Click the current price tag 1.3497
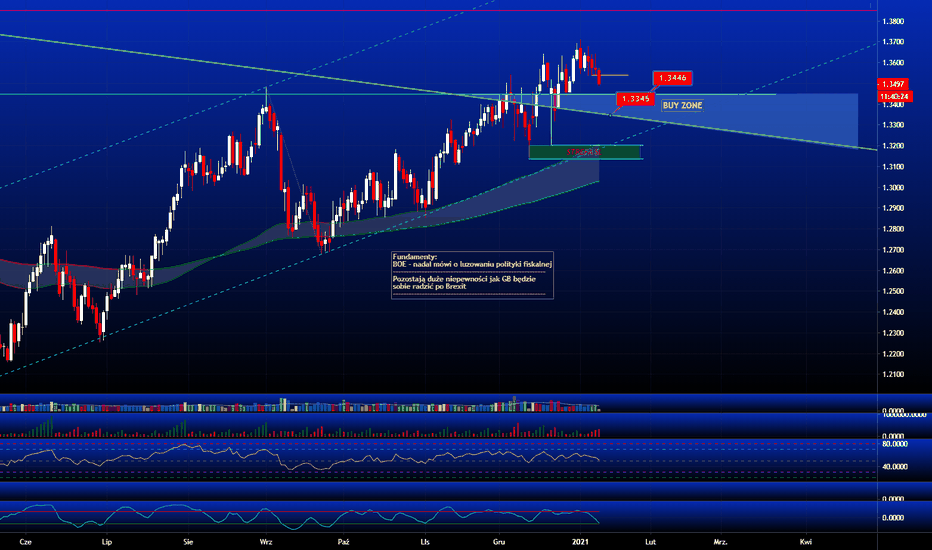Image resolution: width=932 pixels, height=550 pixels. point(893,84)
